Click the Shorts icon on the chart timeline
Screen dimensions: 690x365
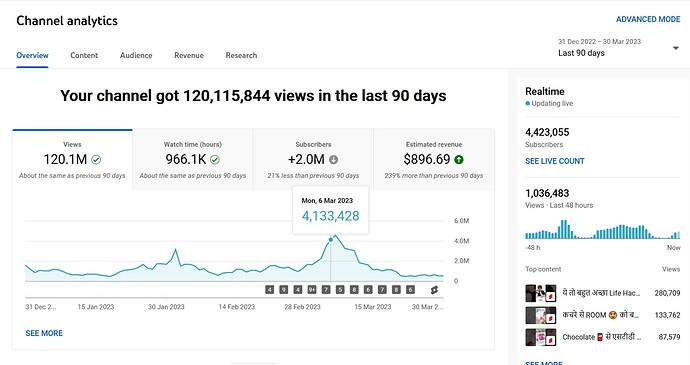click(434, 290)
